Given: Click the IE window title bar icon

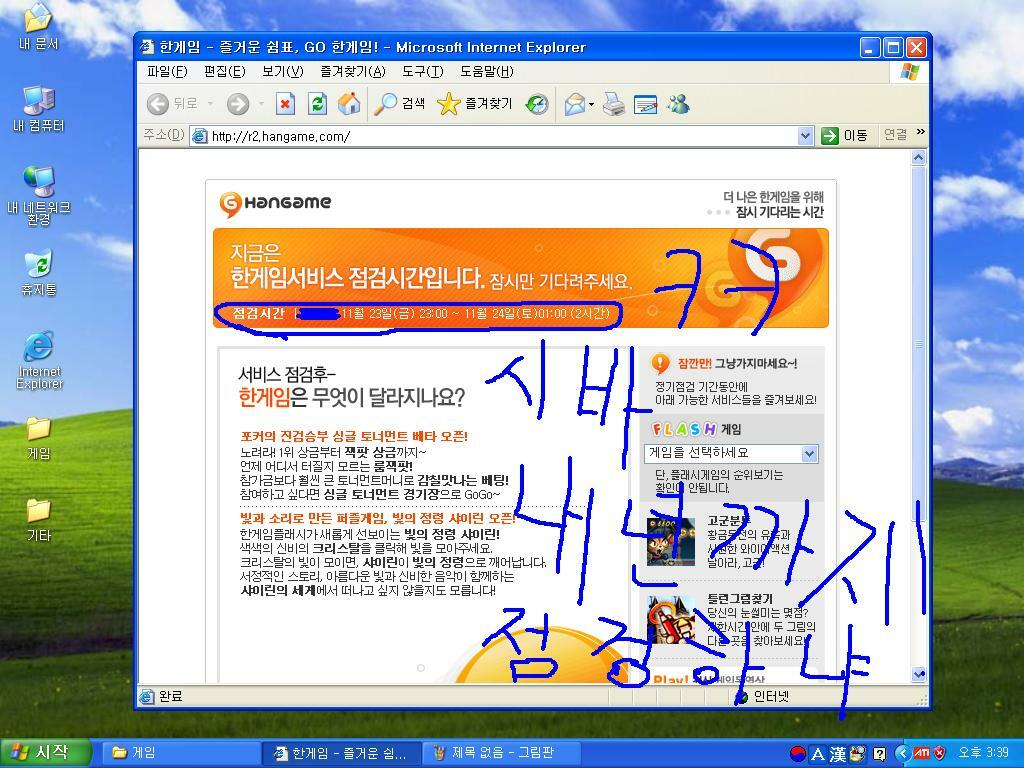Looking at the screenshot, I should tap(148, 47).
